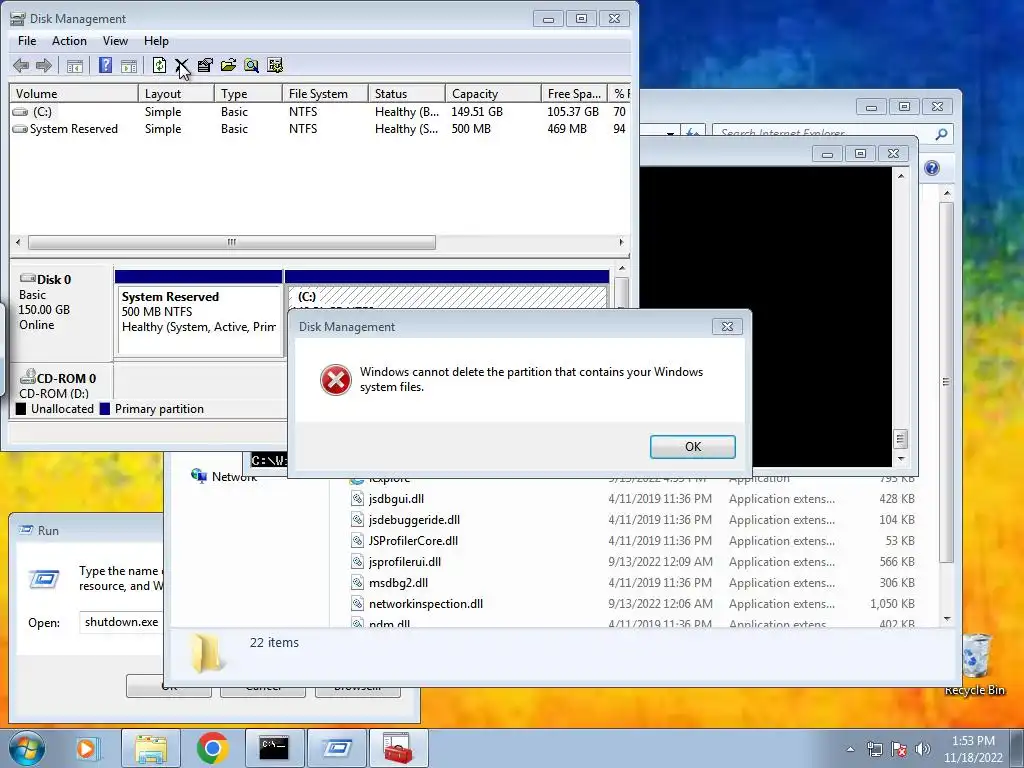
Task: Click the Back arrow in Disk Management toolbar
Action: [21, 65]
